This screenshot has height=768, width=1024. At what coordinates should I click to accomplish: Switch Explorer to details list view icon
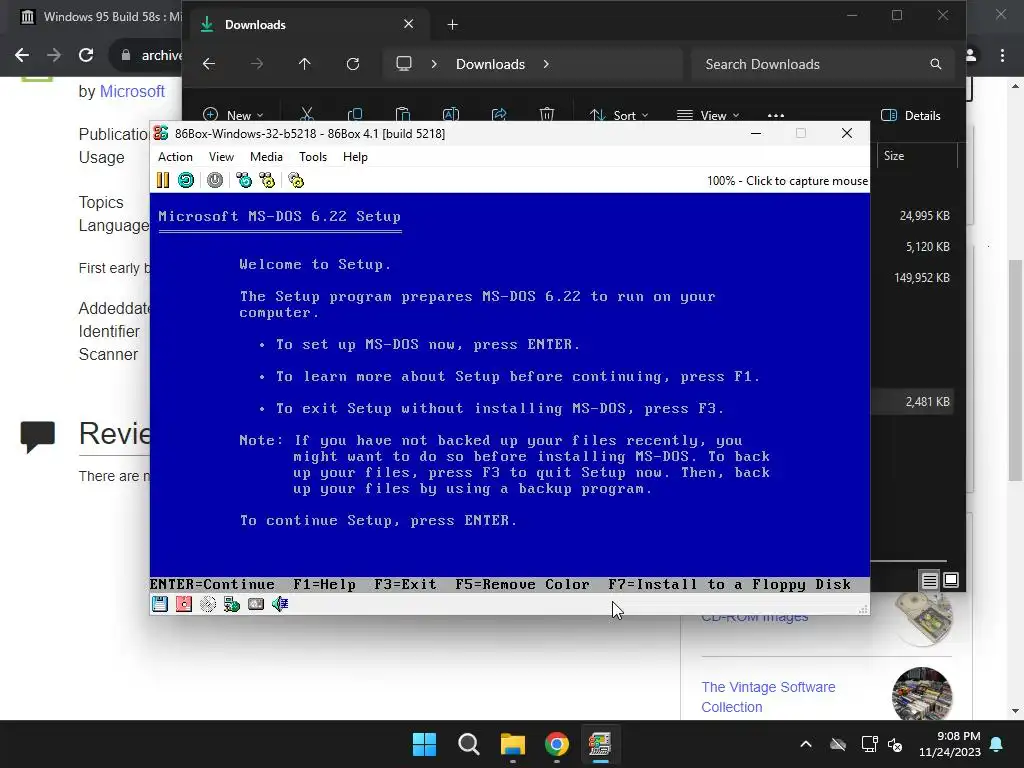point(929,580)
